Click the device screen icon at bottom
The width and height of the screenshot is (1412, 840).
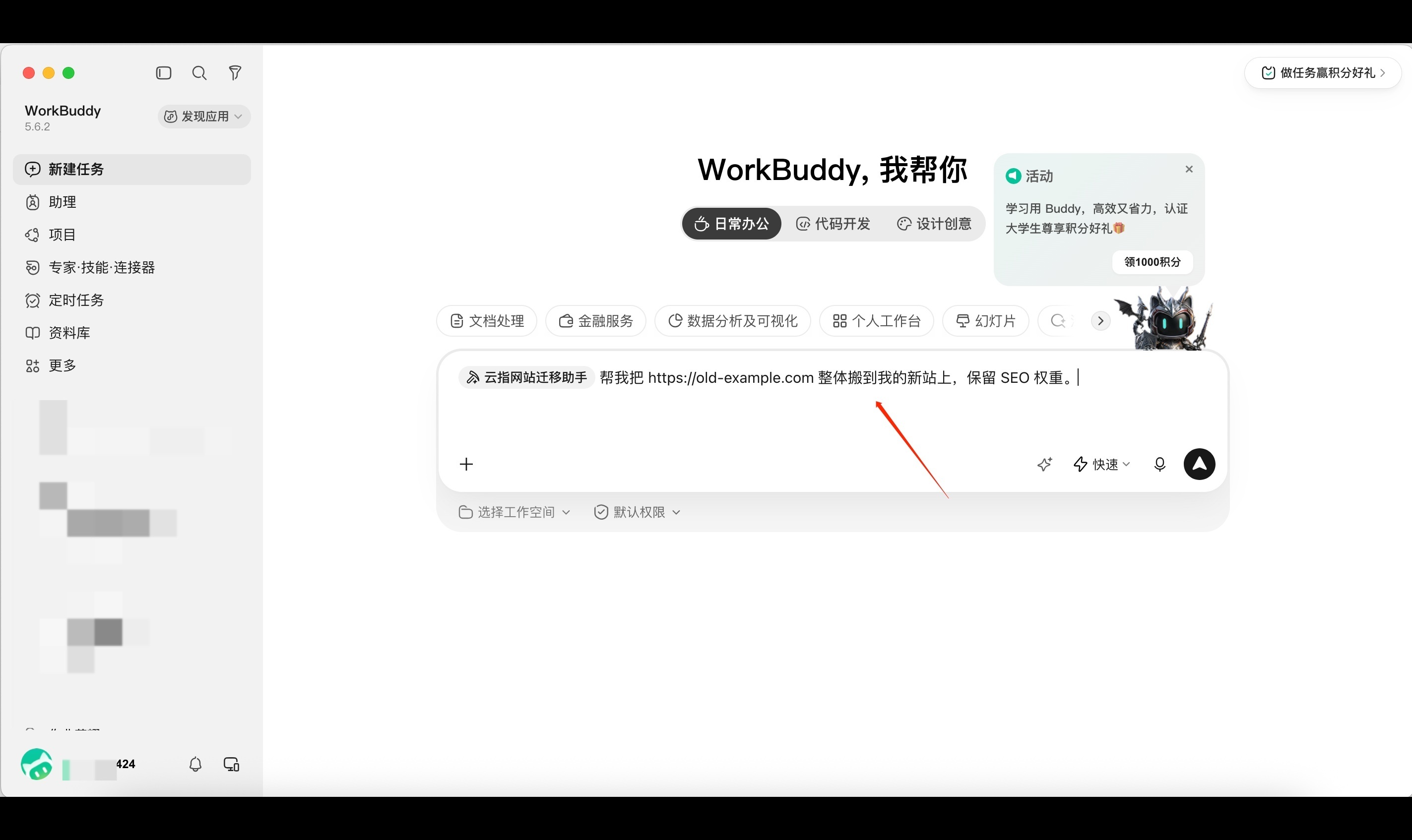pyautogui.click(x=232, y=764)
